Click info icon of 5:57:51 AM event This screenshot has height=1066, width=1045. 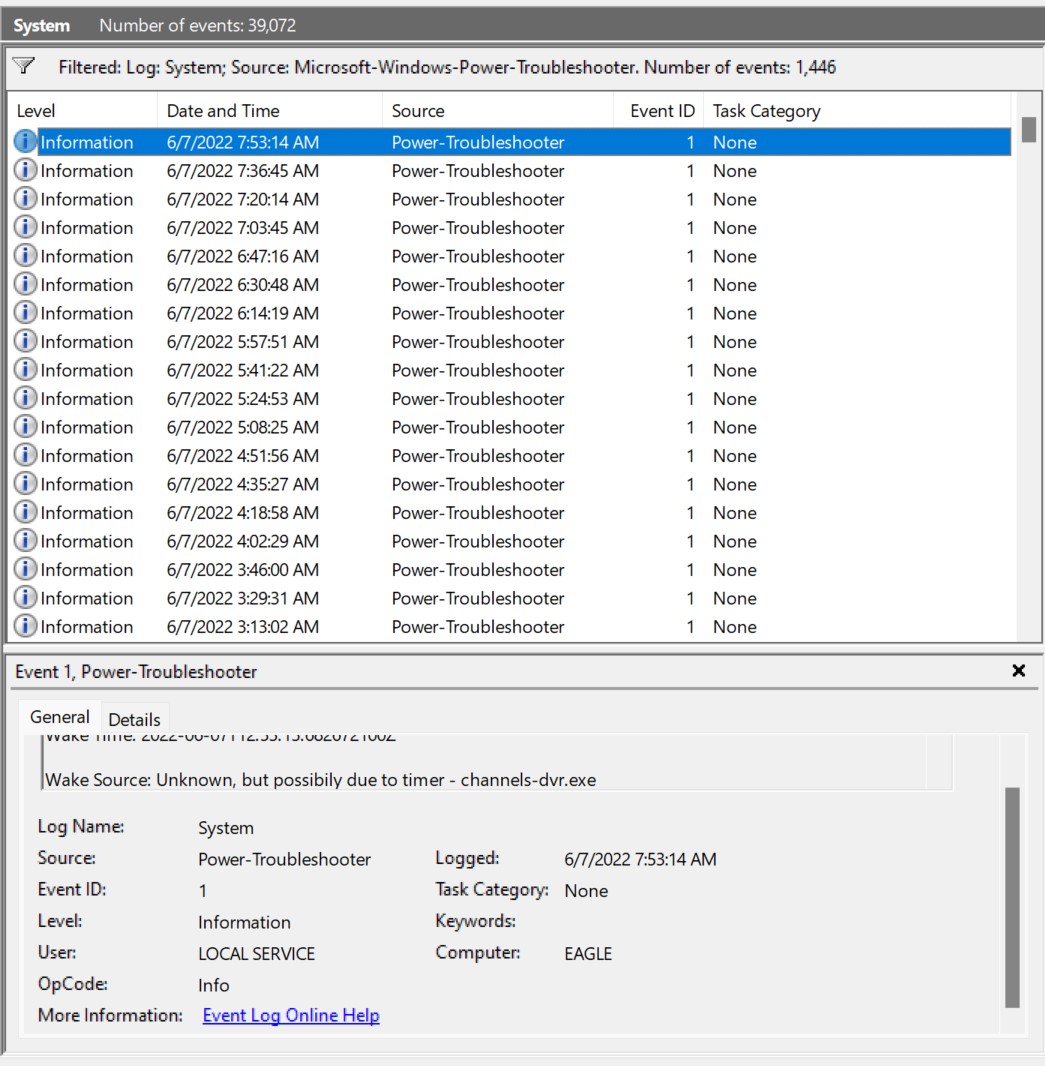coord(25,342)
